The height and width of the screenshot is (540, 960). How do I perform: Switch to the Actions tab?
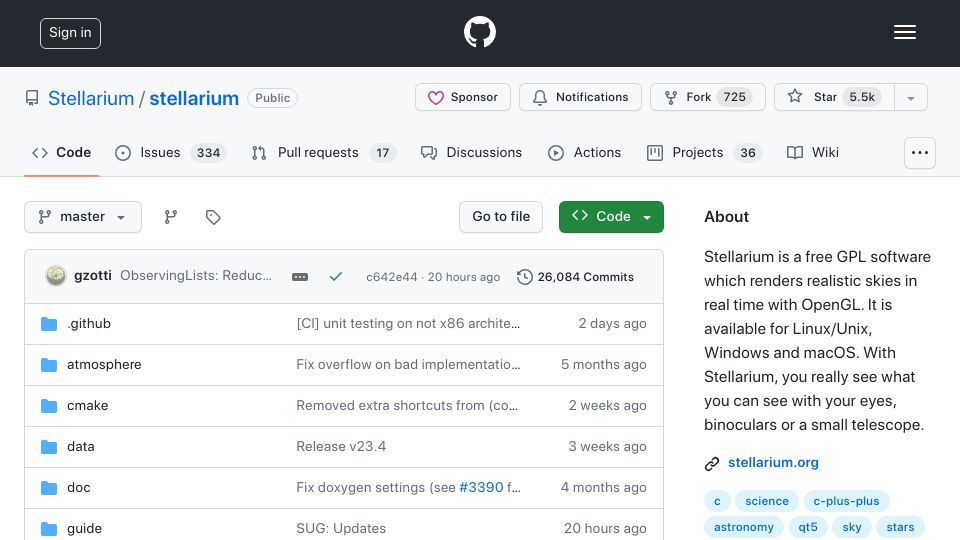pos(585,152)
